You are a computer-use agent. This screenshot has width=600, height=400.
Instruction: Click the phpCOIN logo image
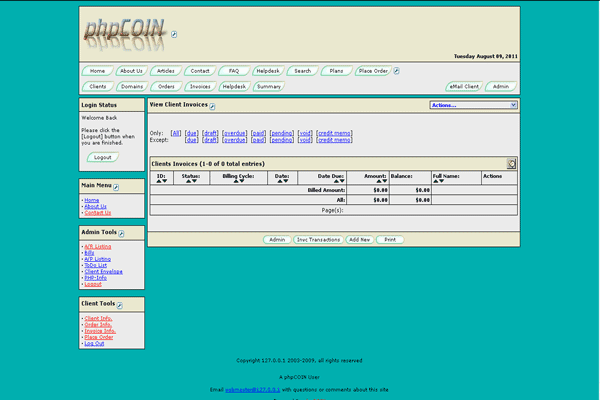pyautogui.click(x=125, y=34)
